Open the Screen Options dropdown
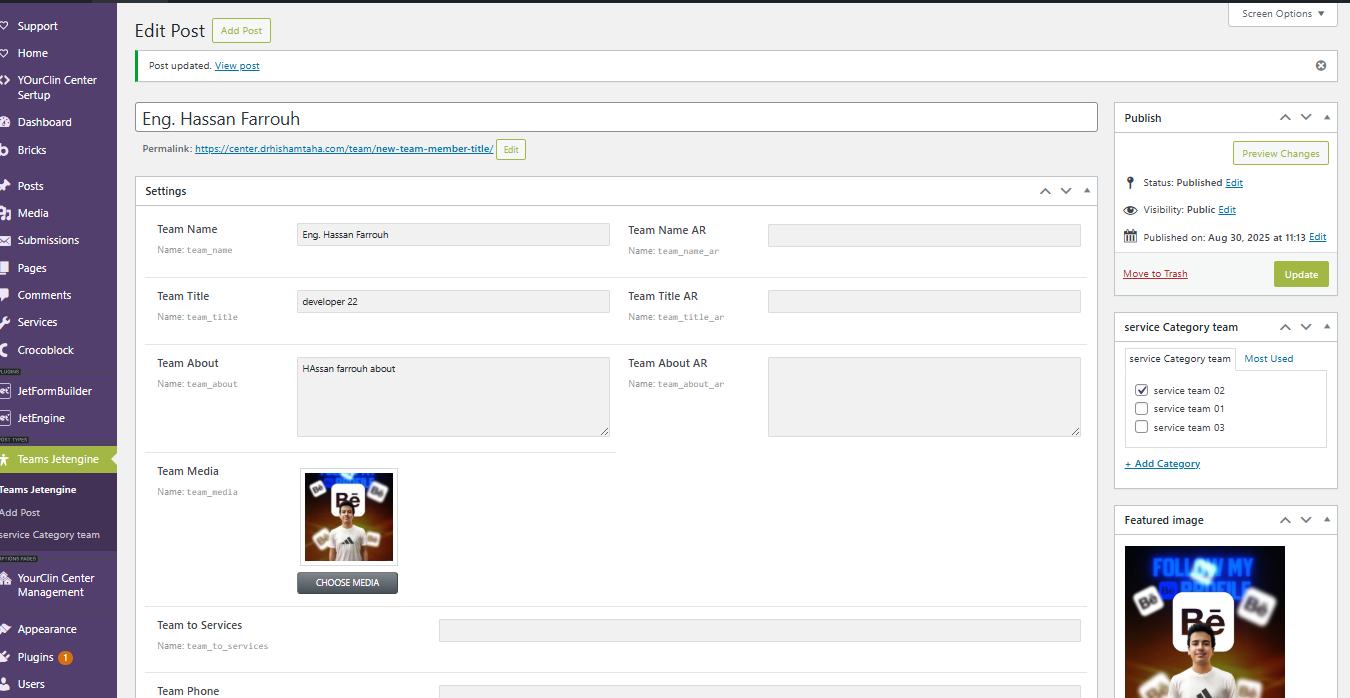The height and width of the screenshot is (698, 1350). [1282, 14]
